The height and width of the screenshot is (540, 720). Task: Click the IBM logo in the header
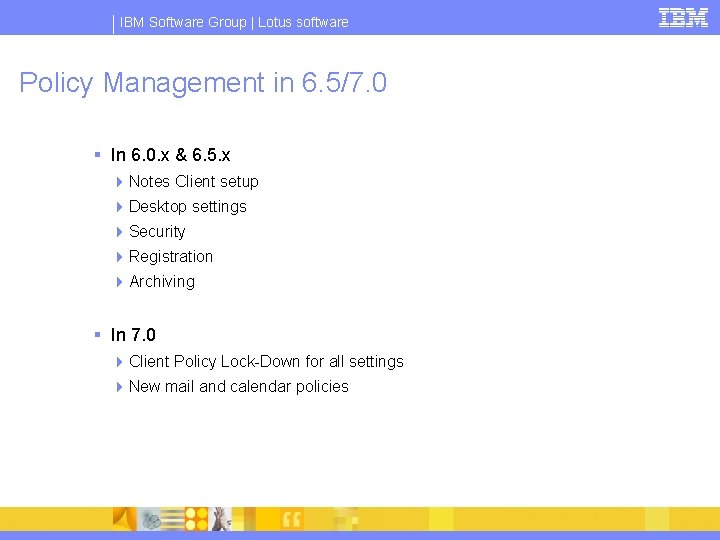(x=683, y=18)
